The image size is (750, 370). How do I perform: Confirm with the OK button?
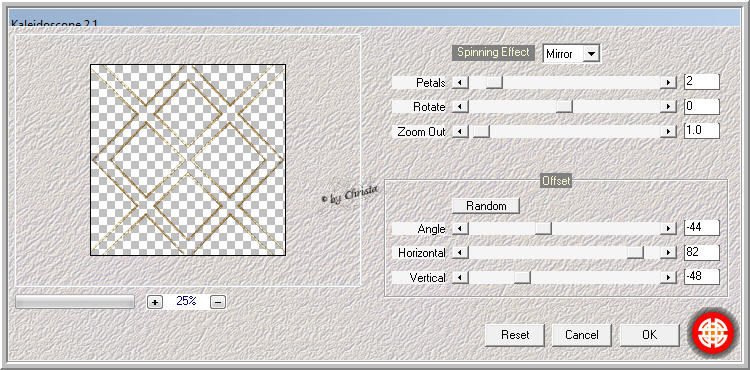(x=650, y=335)
